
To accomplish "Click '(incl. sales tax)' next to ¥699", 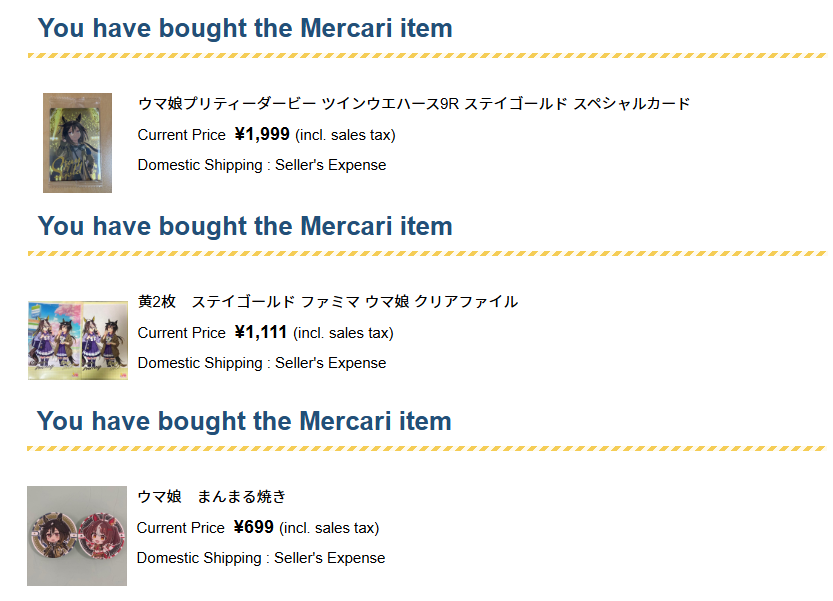I will (x=329, y=528).
